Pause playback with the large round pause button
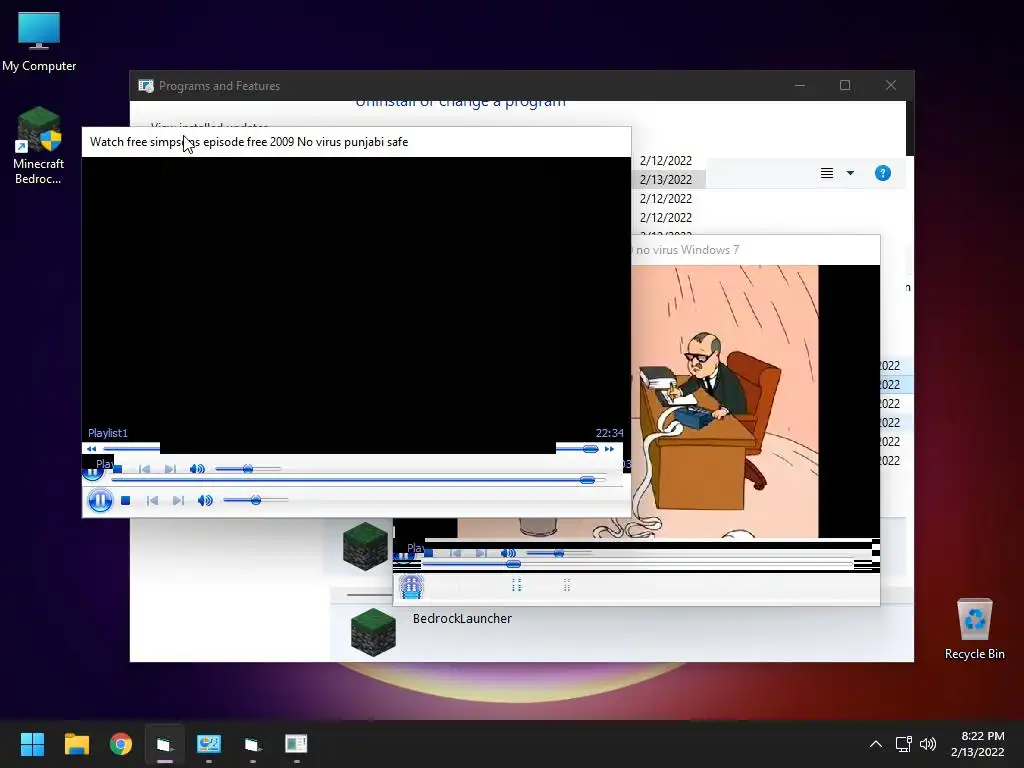 (x=100, y=501)
